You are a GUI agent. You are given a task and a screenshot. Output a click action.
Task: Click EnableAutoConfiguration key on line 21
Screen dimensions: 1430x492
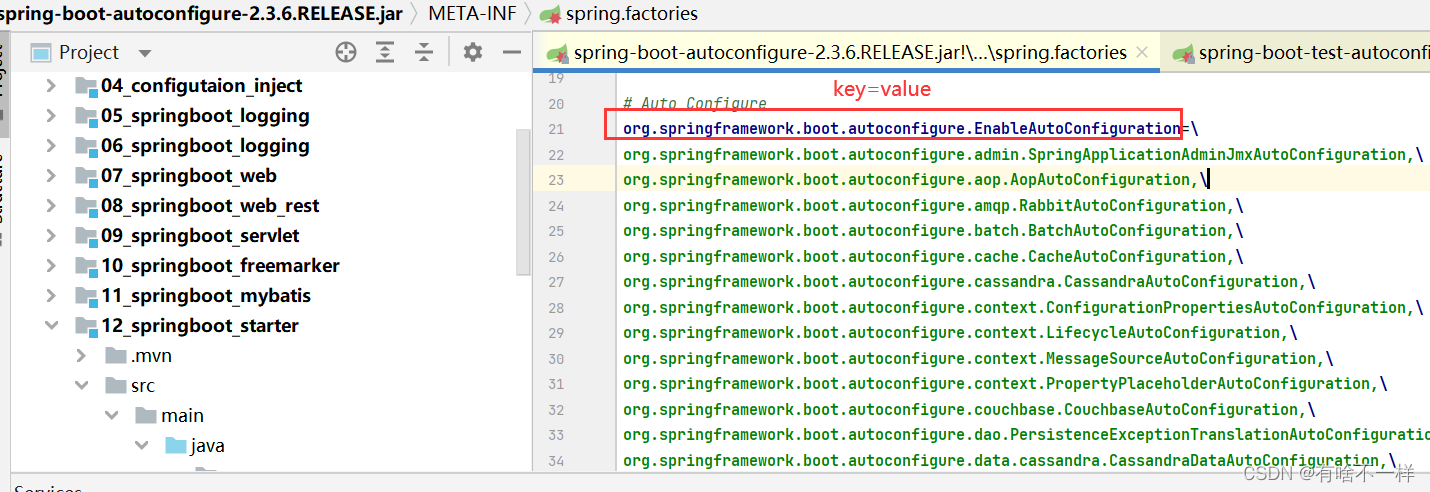pos(1077,129)
